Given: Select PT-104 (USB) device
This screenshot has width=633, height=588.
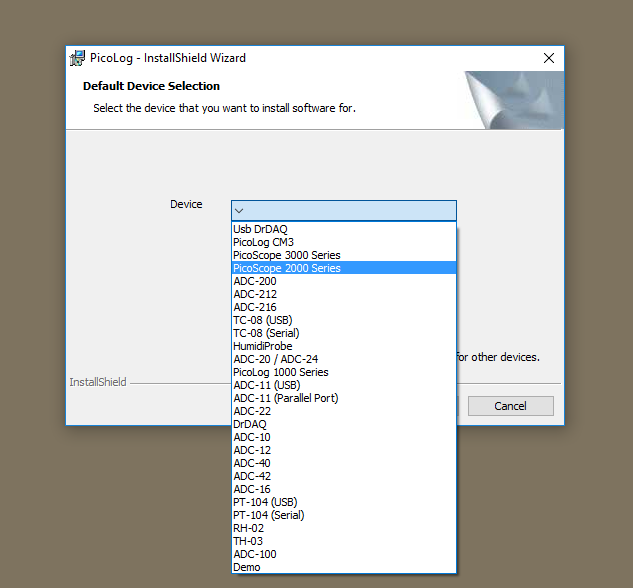Looking at the screenshot, I should click(344, 502).
